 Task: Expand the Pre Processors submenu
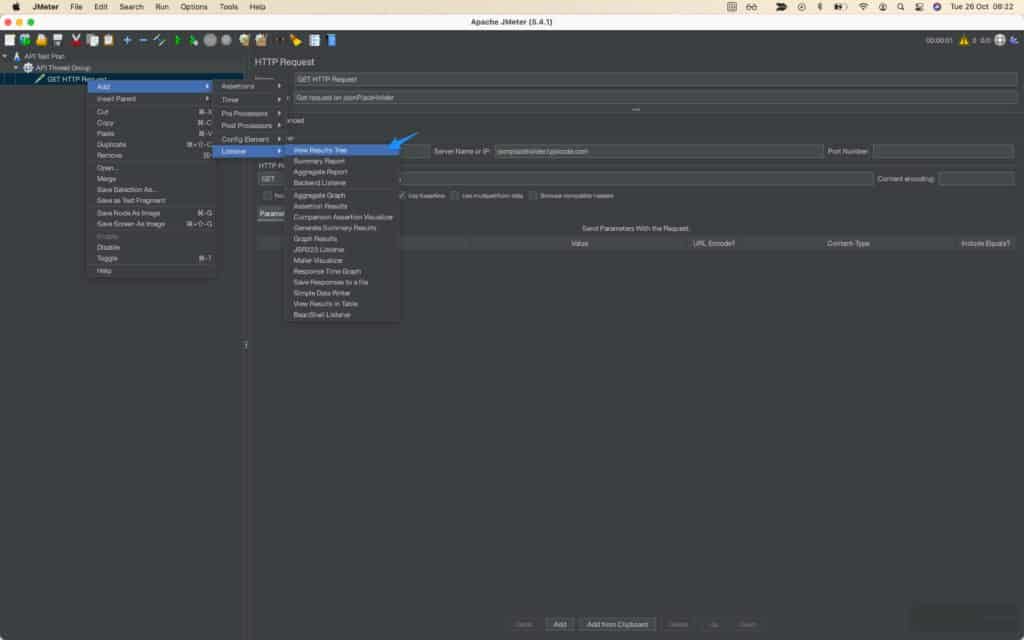[250, 114]
